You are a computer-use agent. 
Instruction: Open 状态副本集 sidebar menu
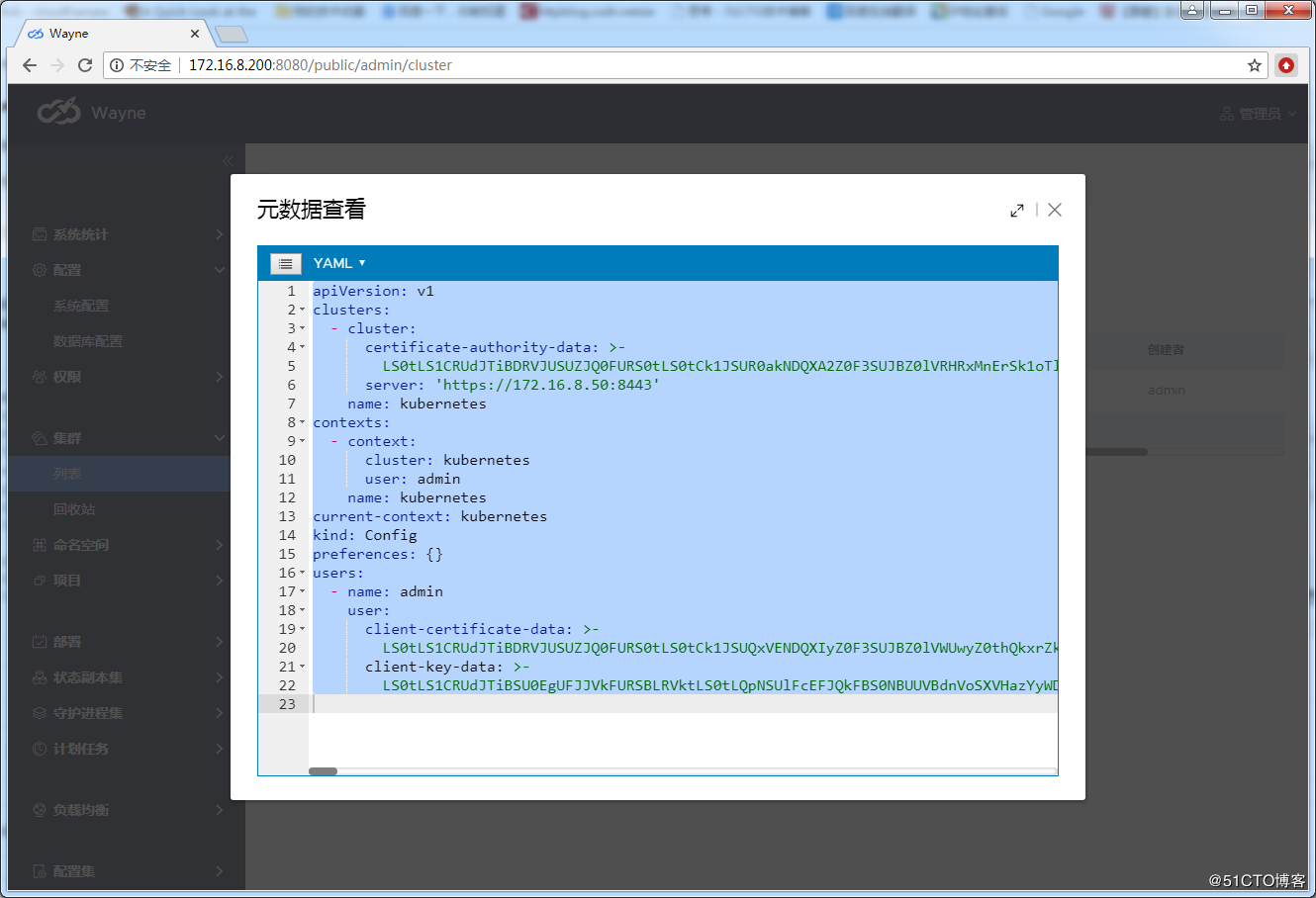(x=128, y=677)
